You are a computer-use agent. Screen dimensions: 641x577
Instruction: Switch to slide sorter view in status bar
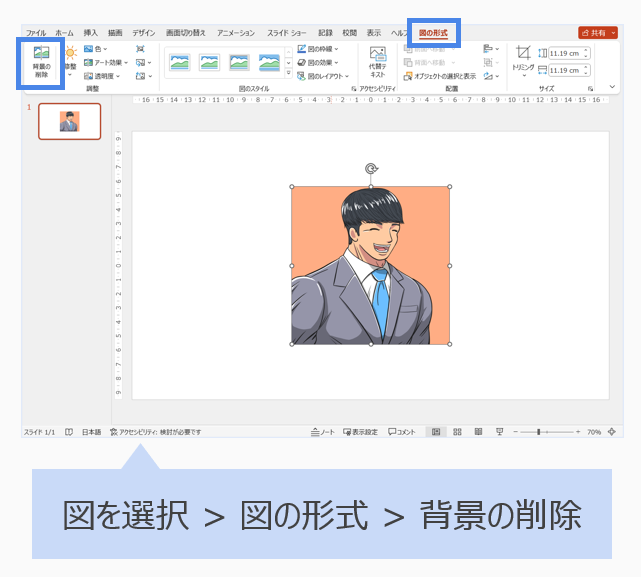click(457, 432)
